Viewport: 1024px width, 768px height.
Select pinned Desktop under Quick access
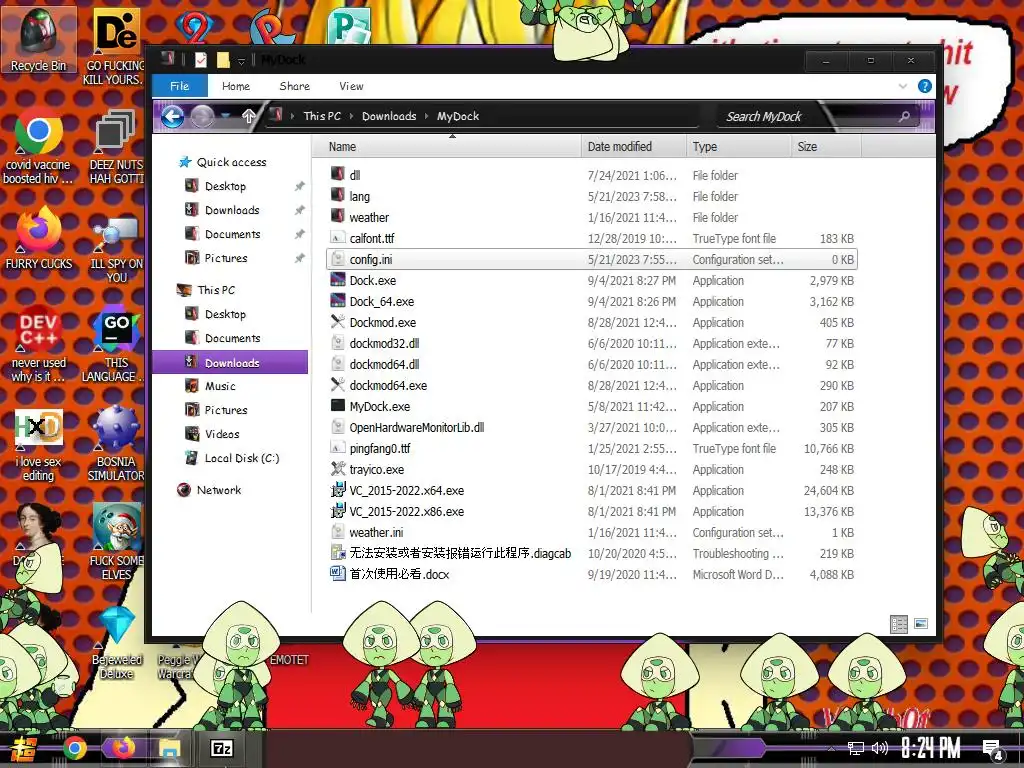click(x=225, y=186)
